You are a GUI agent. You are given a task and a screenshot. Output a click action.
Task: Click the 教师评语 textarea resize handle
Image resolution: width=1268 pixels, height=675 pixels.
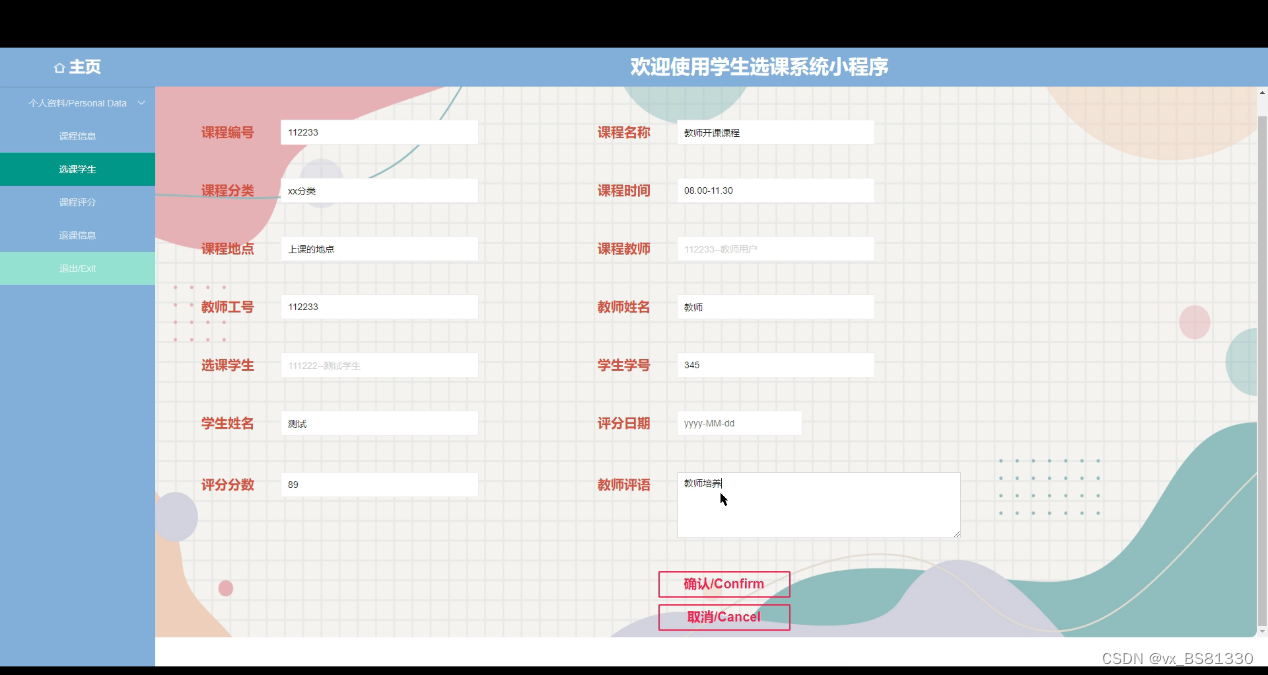coord(955,533)
